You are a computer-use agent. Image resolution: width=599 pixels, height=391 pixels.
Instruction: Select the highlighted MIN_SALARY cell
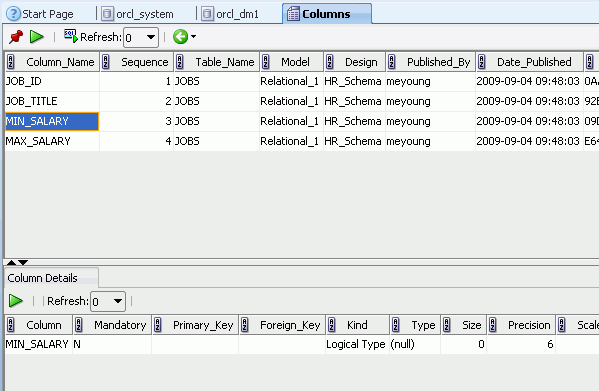pyautogui.click(x=52, y=121)
